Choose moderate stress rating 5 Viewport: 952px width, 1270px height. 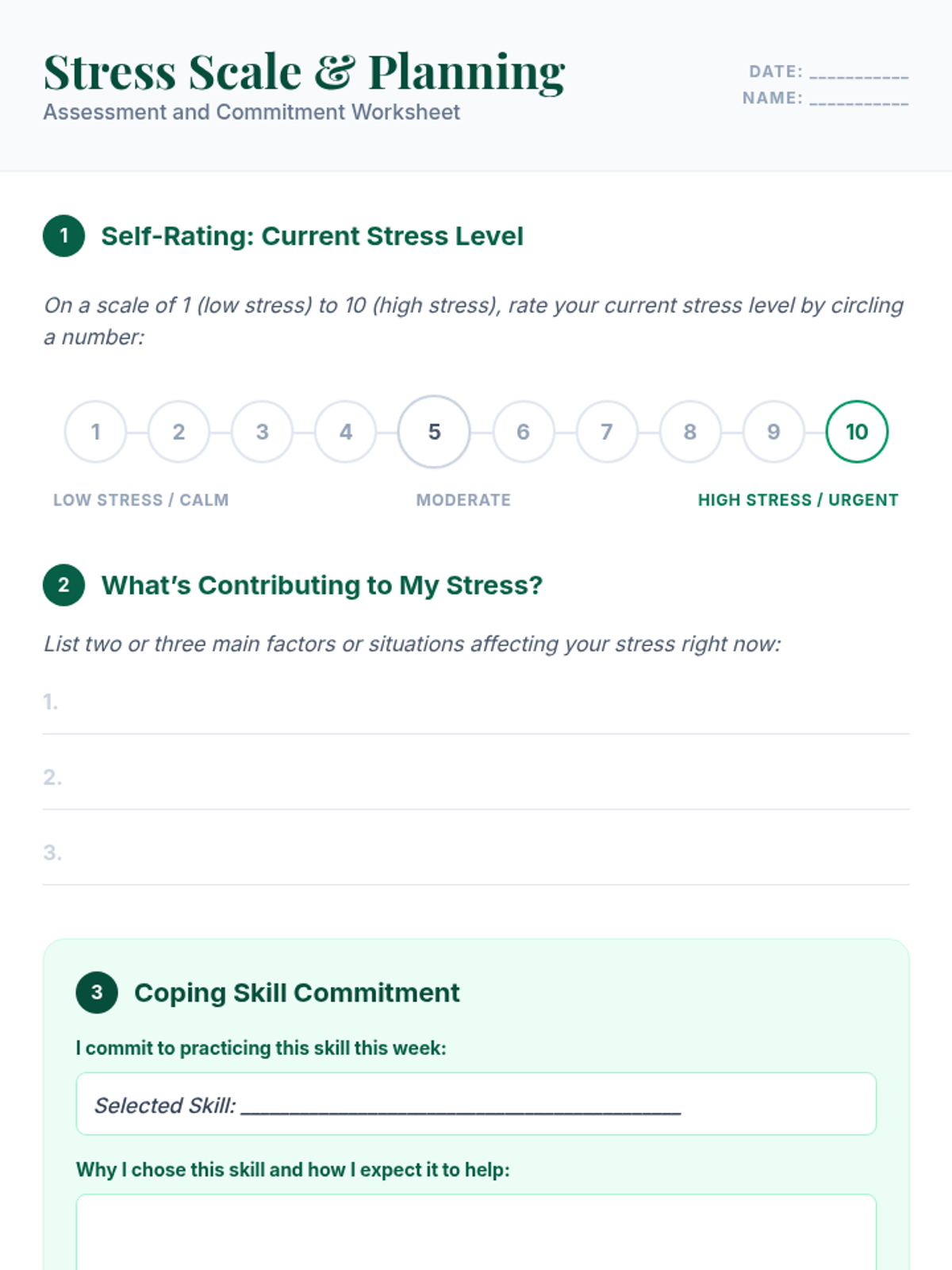coord(434,432)
